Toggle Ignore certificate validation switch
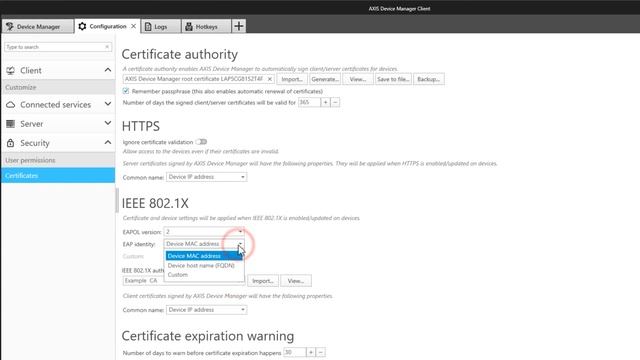This screenshot has width=640, height=360. [x=201, y=142]
